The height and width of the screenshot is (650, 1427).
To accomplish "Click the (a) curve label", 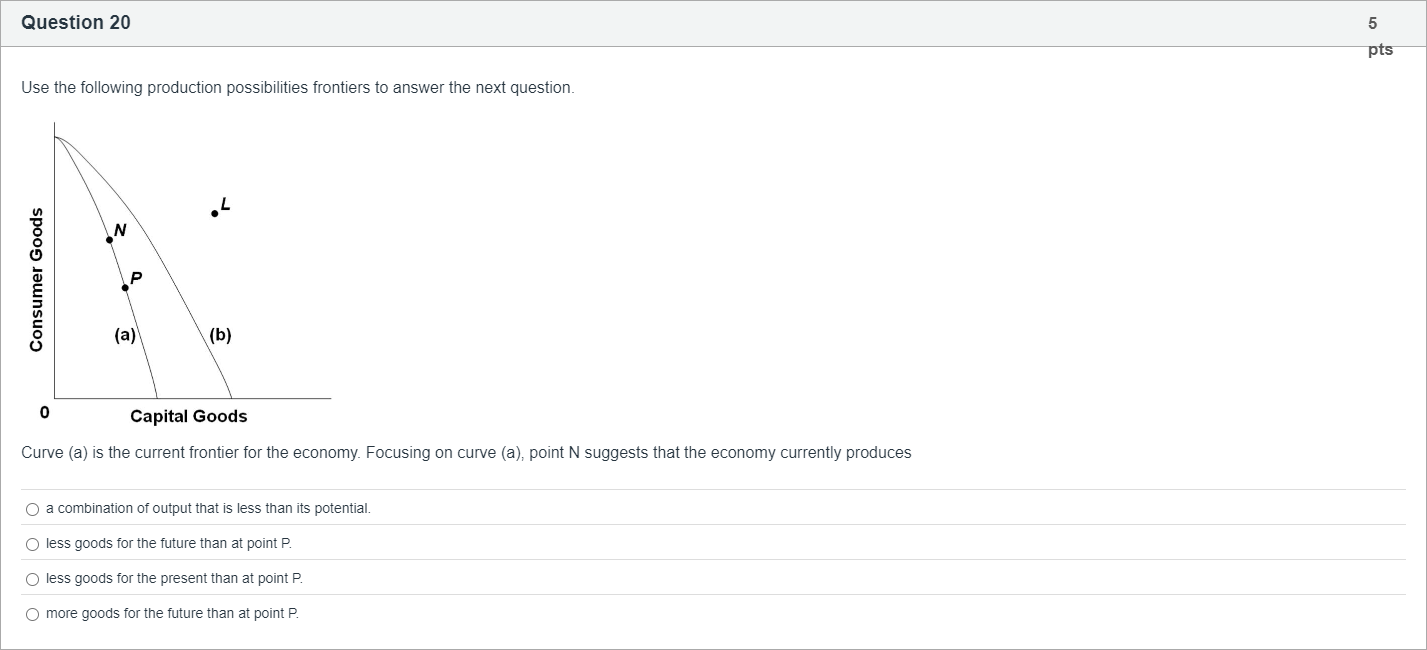I will tap(124, 336).
